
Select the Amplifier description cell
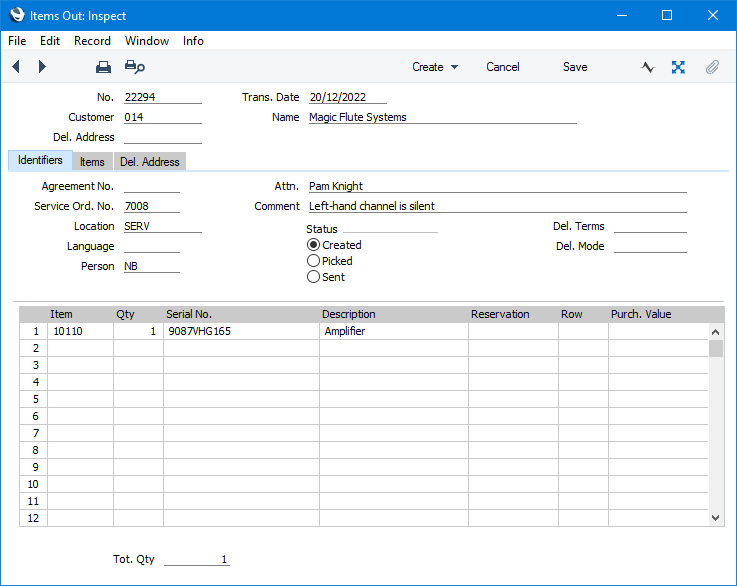[x=394, y=331]
